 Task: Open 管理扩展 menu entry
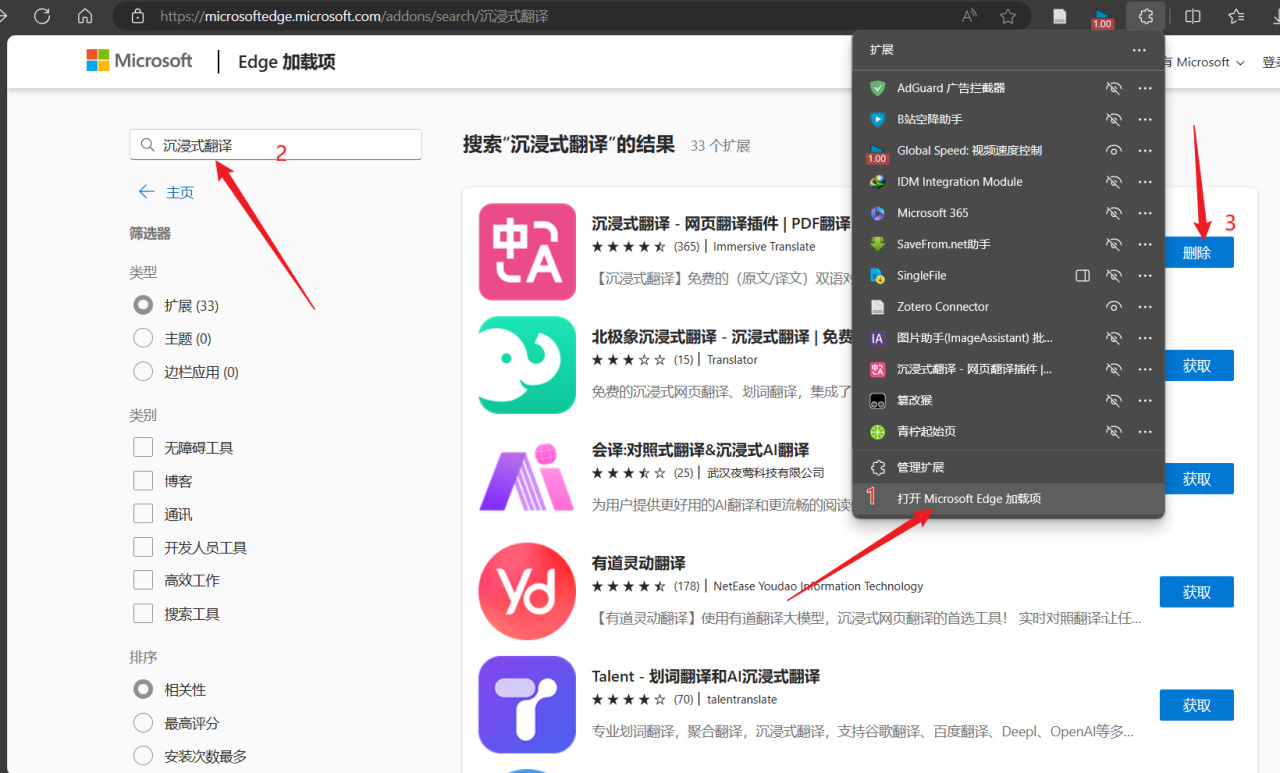pos(1008,467)
